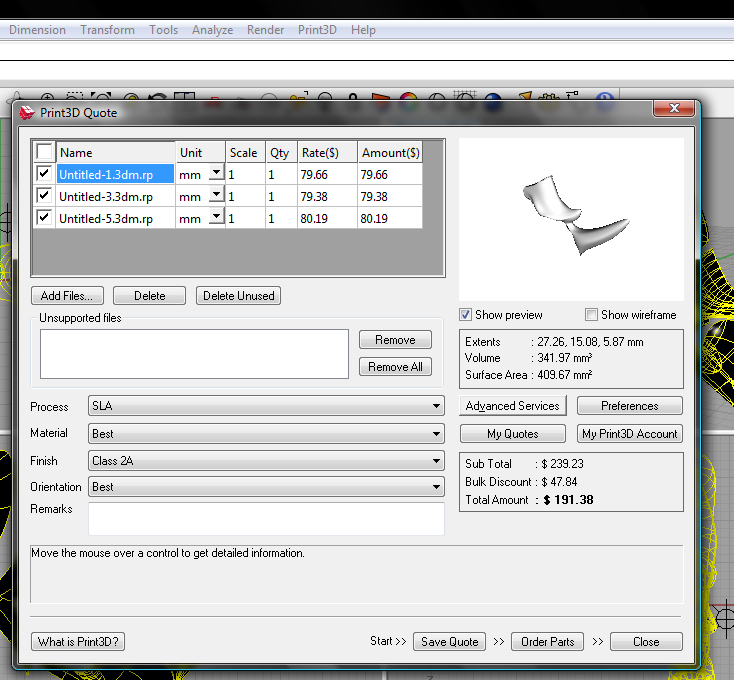
Task: Click the Scale cell of Untitled-5.3dm.rp
Action: [x=245, y=219]
